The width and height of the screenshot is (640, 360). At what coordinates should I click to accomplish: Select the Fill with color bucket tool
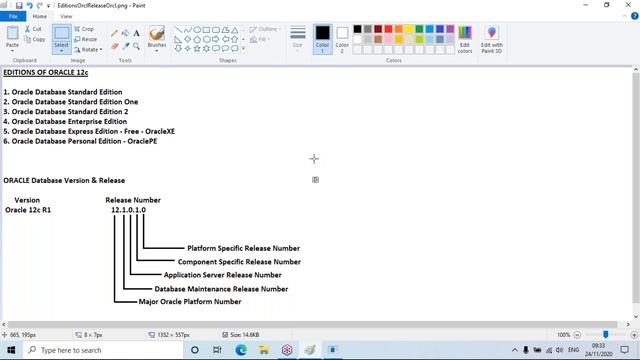(x=125, y=33)
